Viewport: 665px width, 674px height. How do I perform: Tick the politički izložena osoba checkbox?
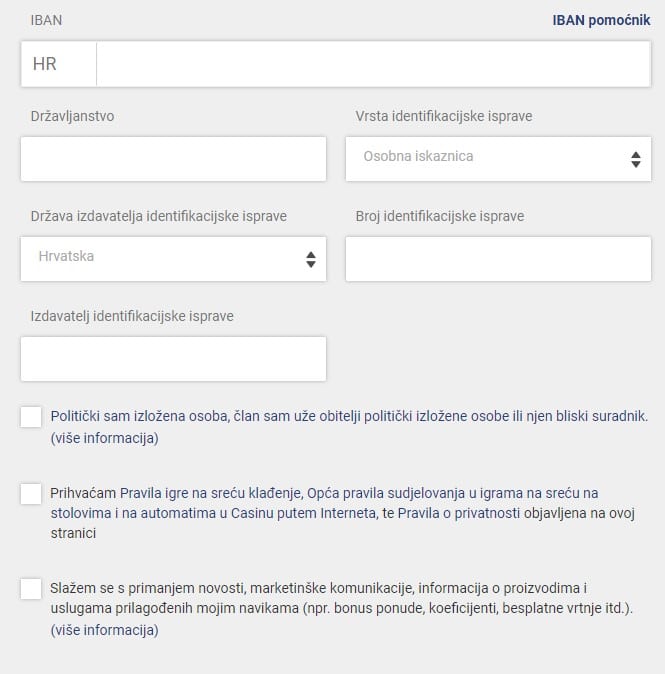[31, 417]
